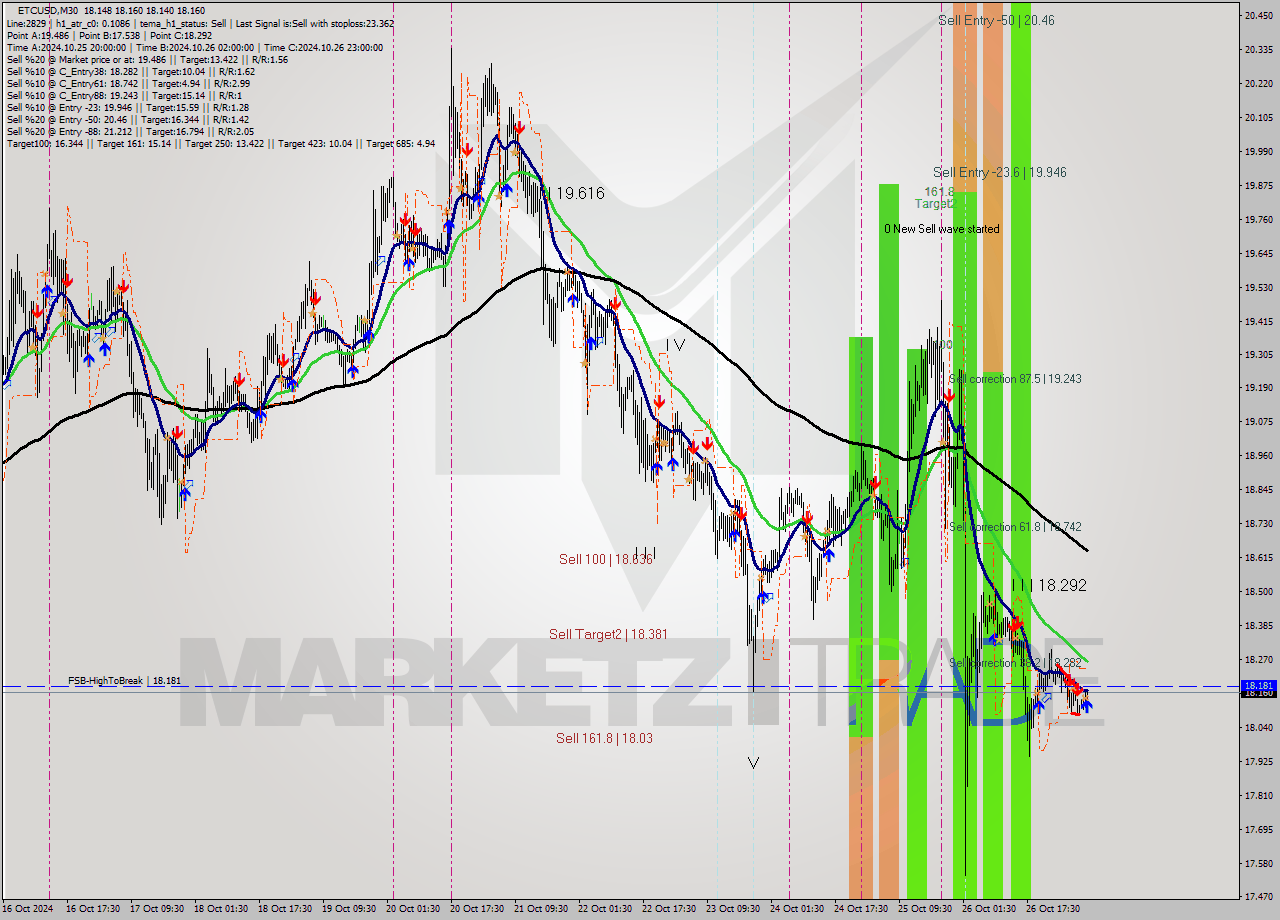Click the '17 Oct 09:30' time axis label

157,909
